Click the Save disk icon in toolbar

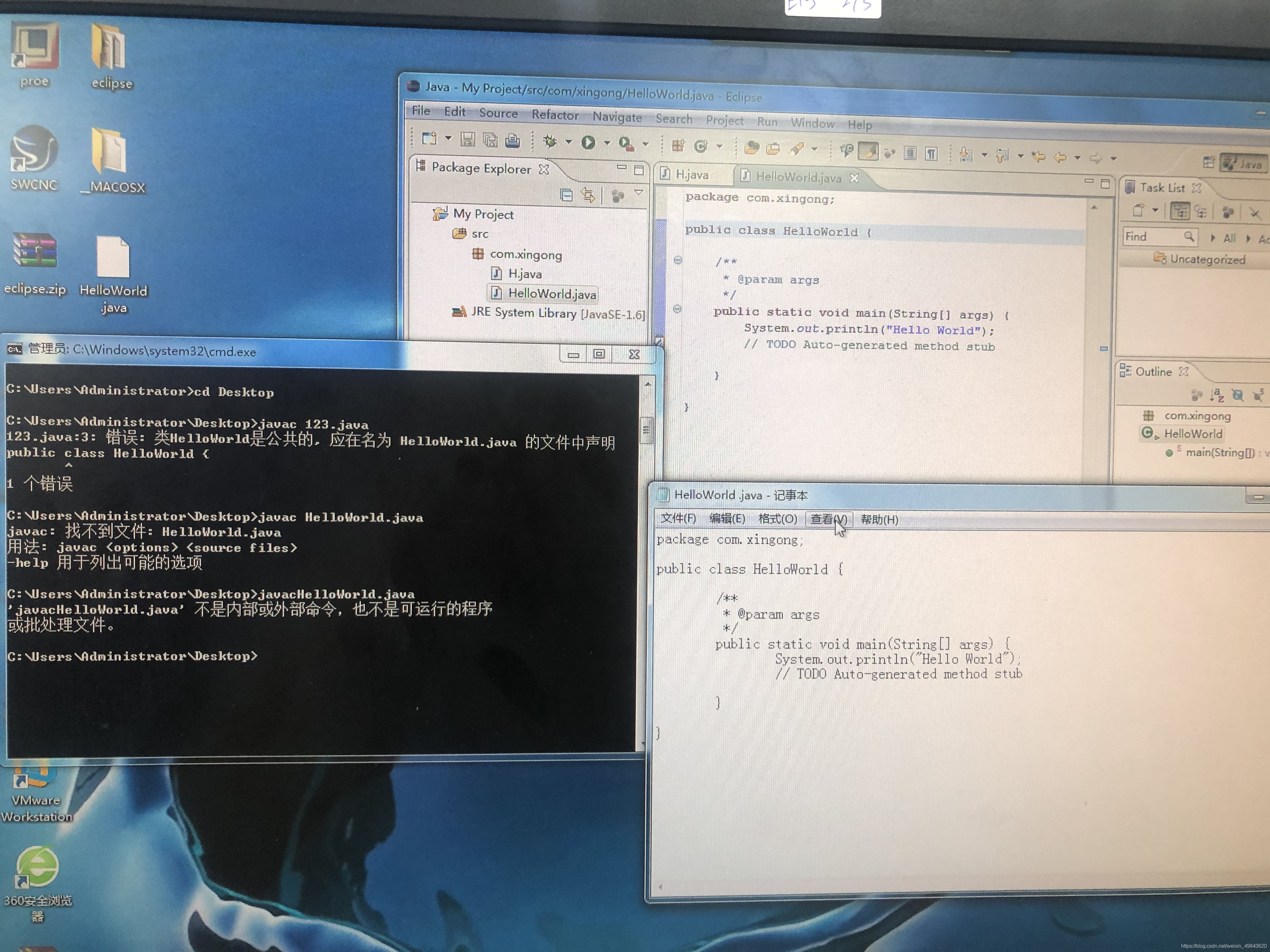(x=468, y=139)
